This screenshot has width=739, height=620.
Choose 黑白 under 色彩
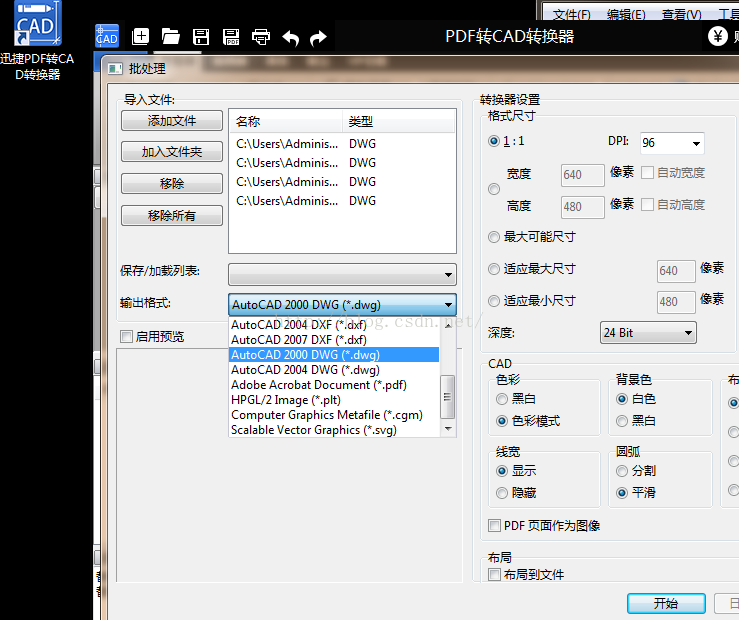pyautogui.click(x=502, y=399)
